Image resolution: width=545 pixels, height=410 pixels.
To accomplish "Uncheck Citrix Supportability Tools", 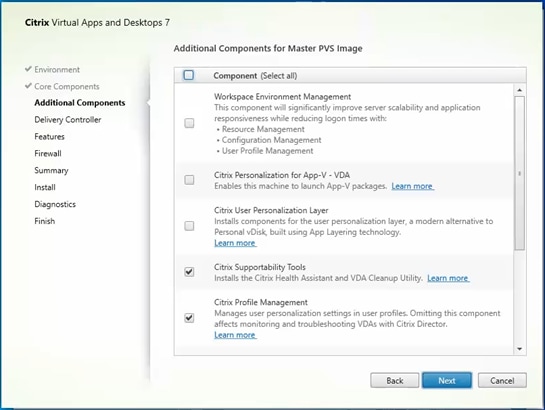I will (x=189, y=271).
